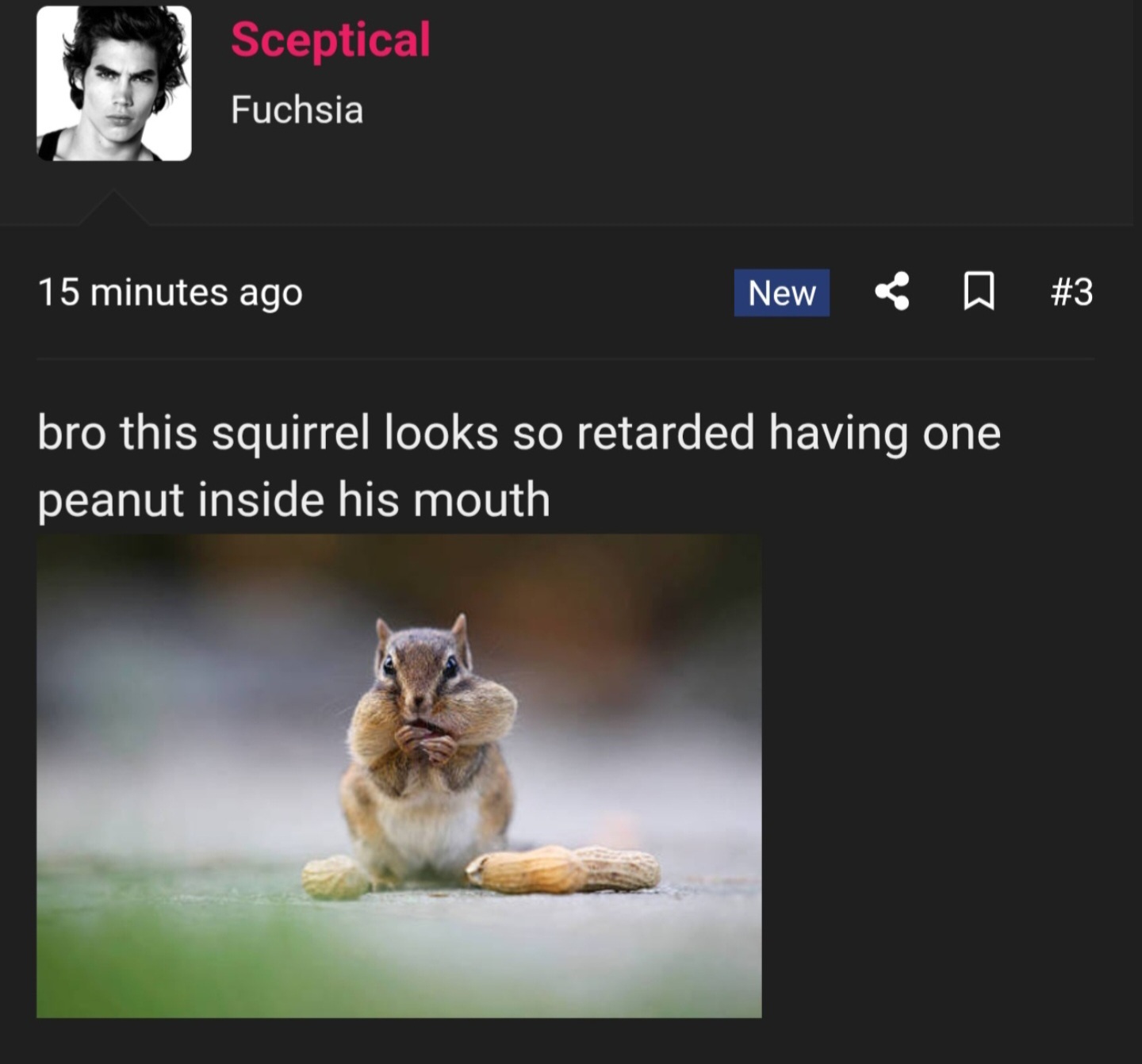Click the share icon on the post
The height and width of the screenshot is (1064, 1142).
(892, 292)
